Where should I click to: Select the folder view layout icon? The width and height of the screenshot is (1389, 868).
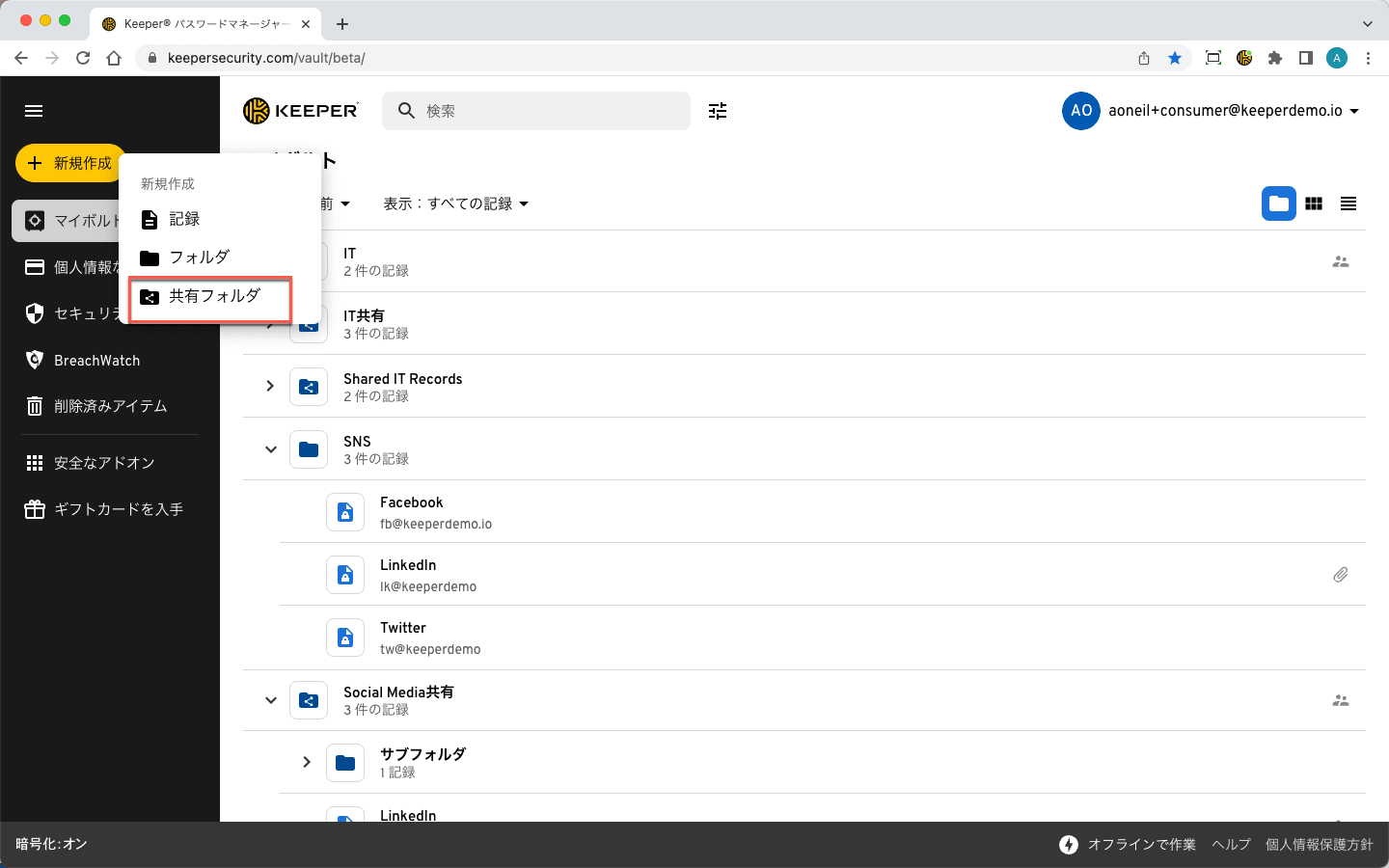tap(1278, 203)
